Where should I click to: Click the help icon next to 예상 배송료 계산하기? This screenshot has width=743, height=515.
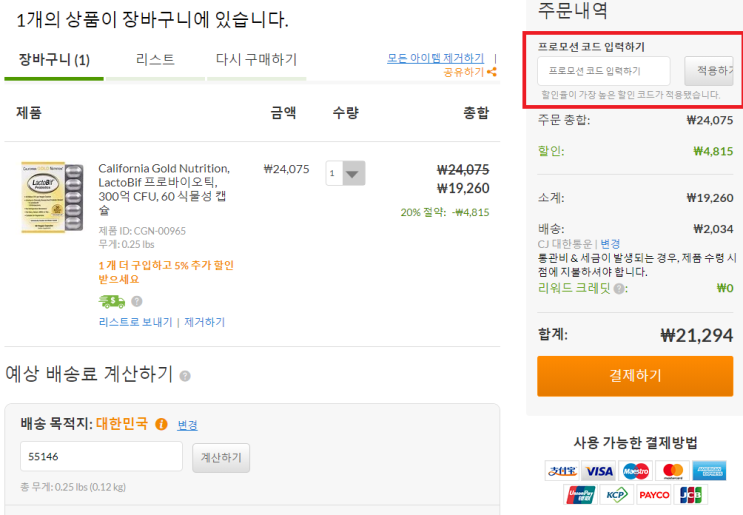tap(185, 376)
